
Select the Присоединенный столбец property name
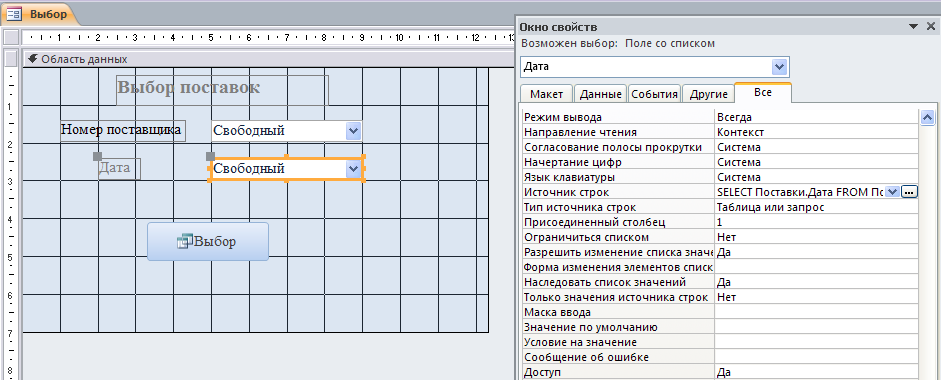tap(618, 222)
